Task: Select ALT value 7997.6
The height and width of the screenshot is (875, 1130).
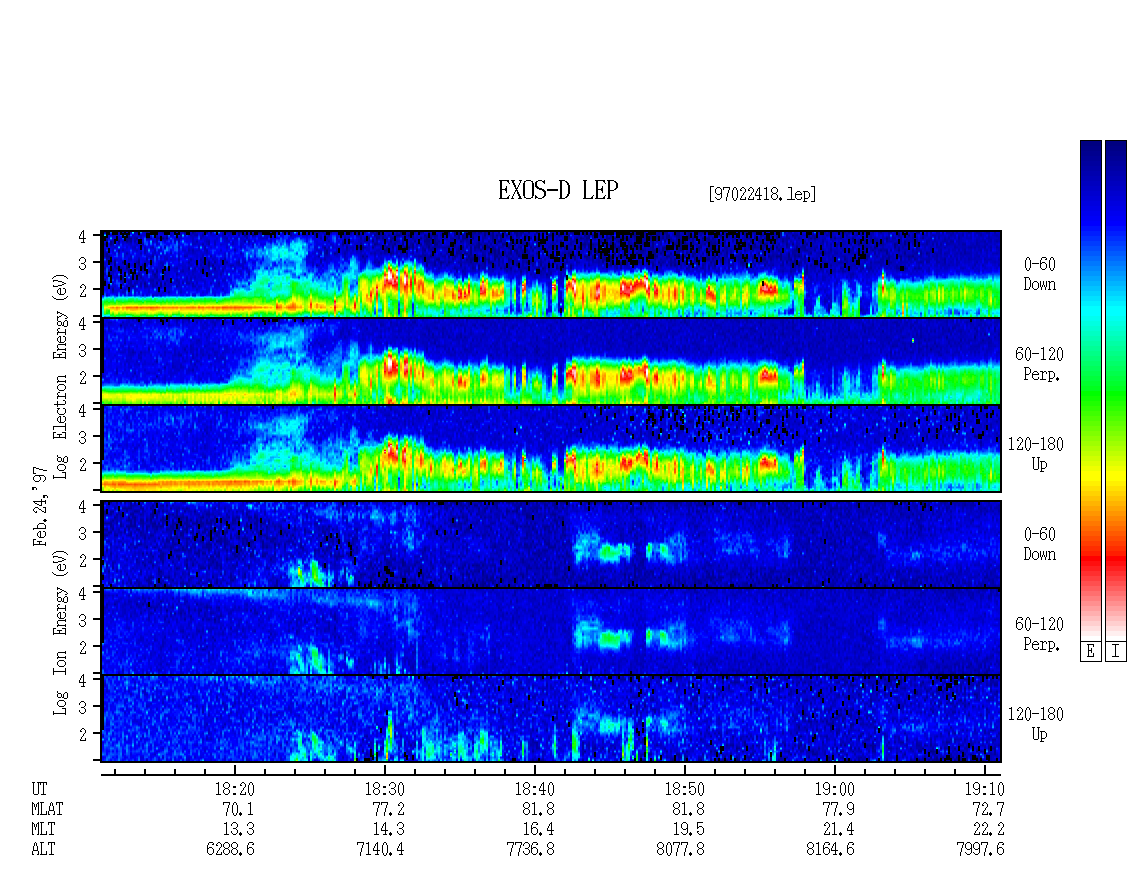Action: click(981, 849)
